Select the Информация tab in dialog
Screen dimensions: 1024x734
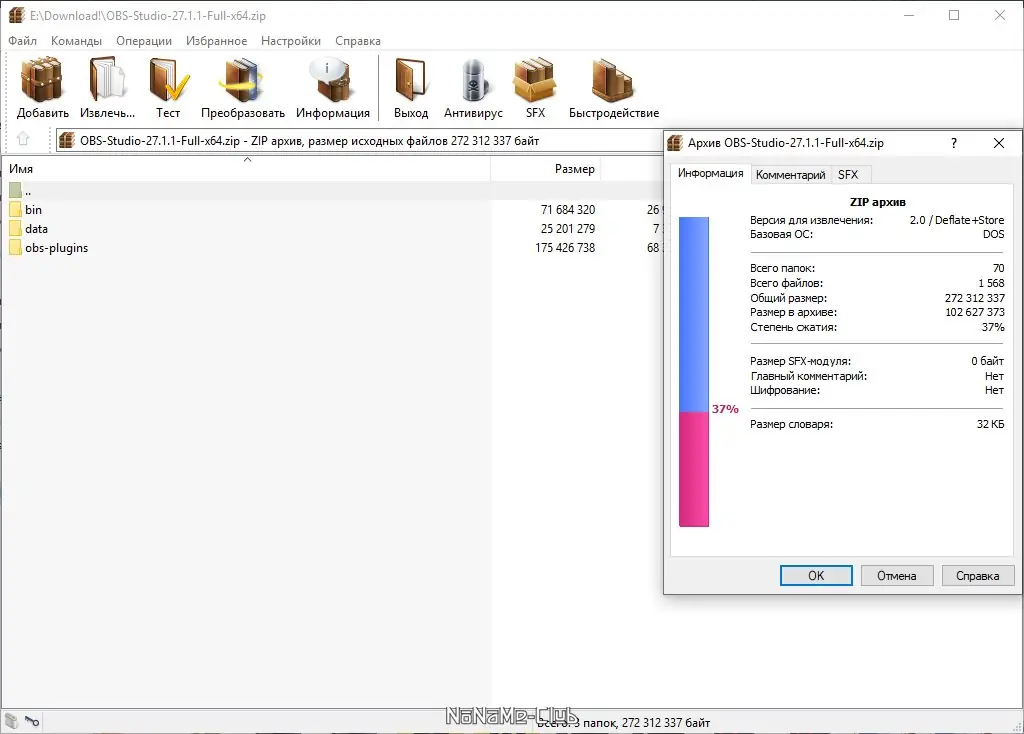[x=711, y=173]
